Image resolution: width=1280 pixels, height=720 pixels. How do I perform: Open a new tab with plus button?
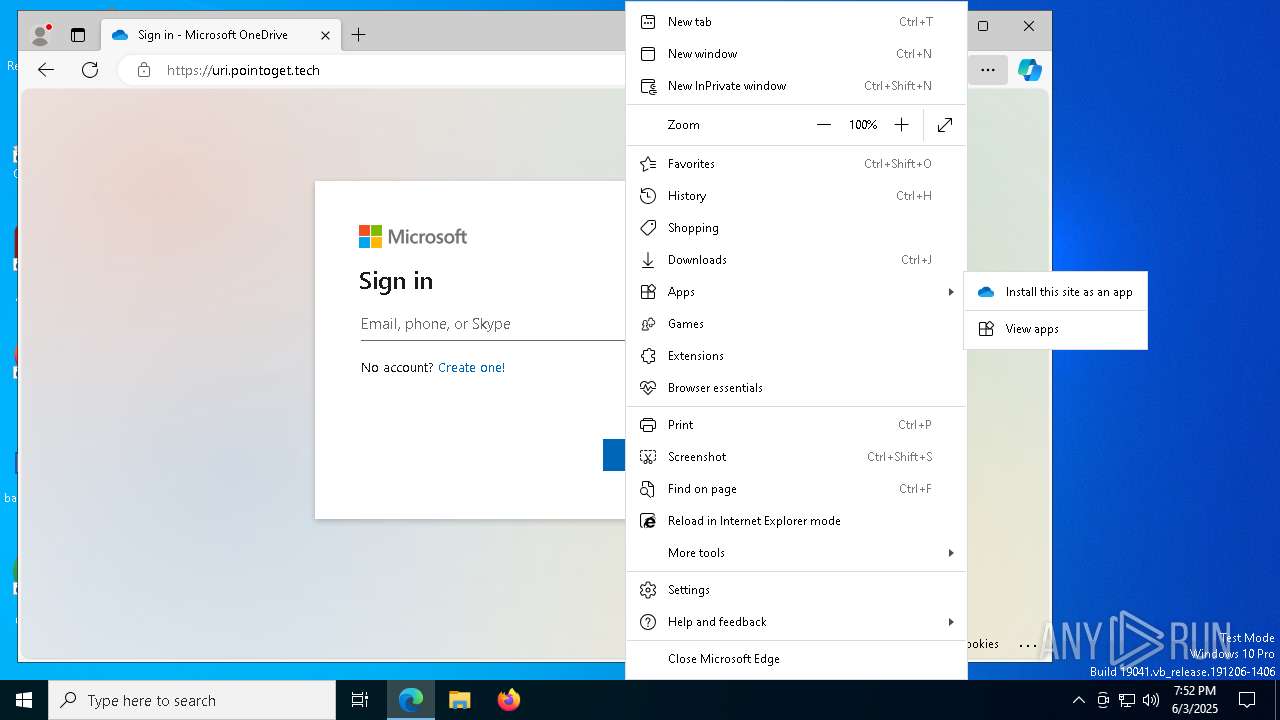coord(358,35)
